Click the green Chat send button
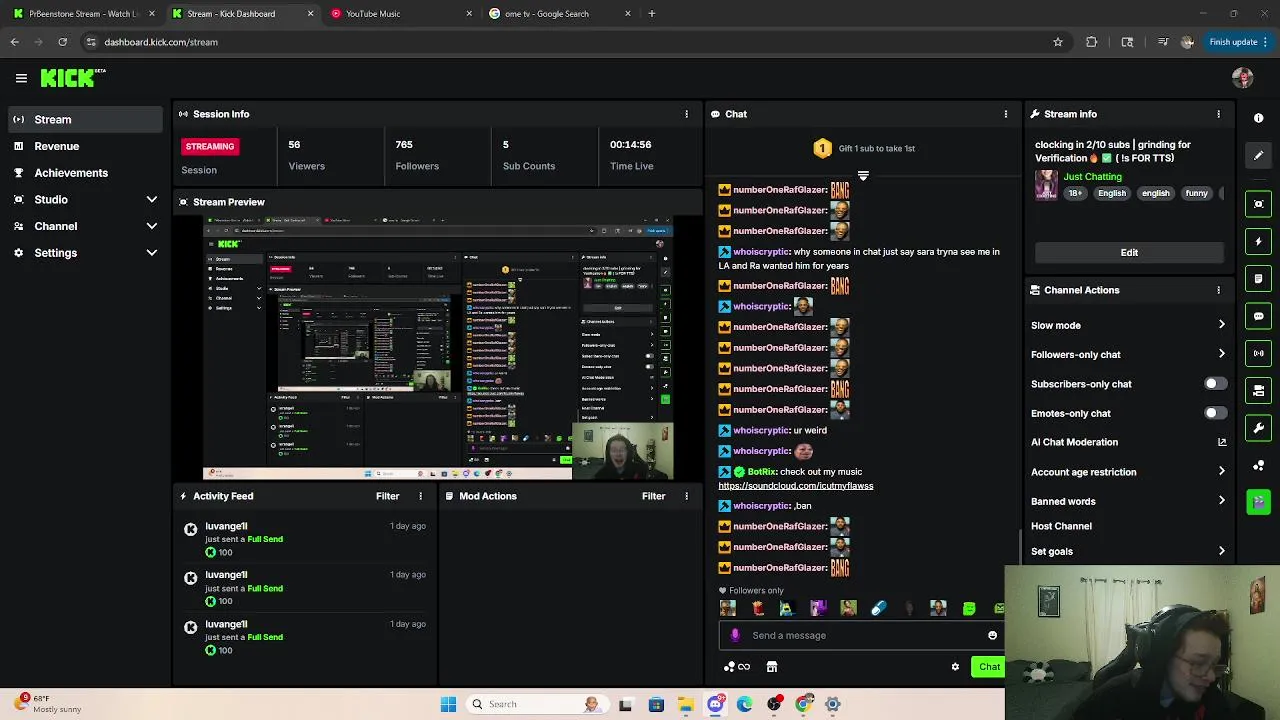Image resolution: width=1280 pixels, height=720 pixels. click(x=989, y=667)
